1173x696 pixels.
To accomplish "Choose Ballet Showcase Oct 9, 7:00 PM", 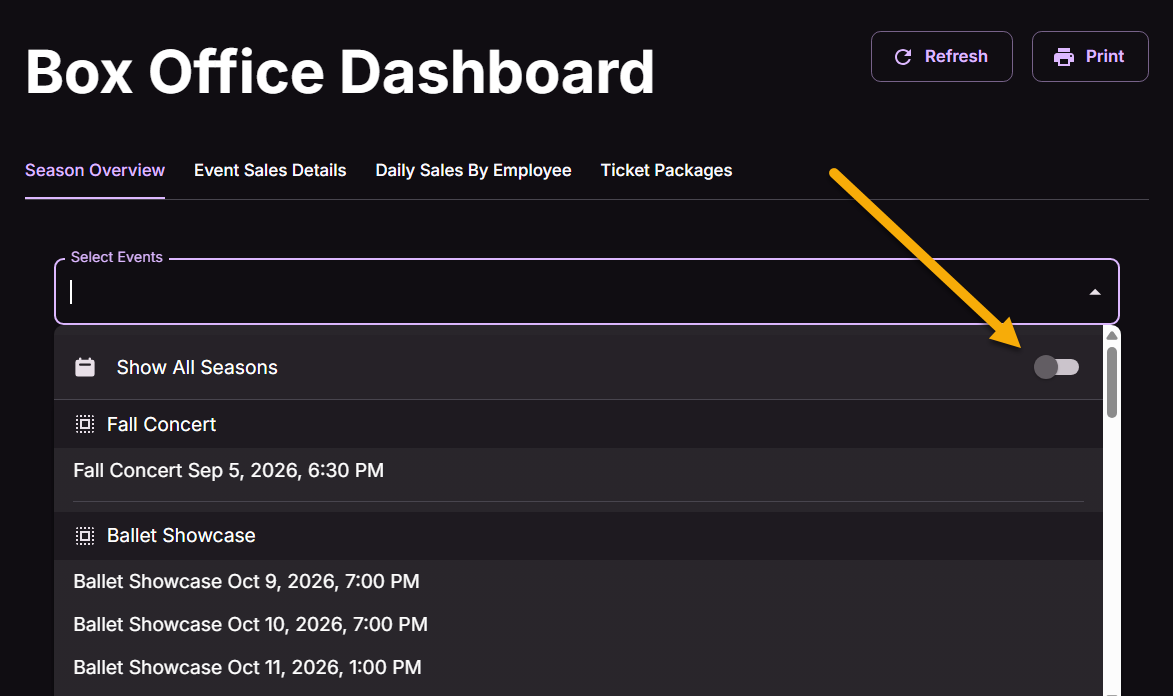I will point(578,581).
